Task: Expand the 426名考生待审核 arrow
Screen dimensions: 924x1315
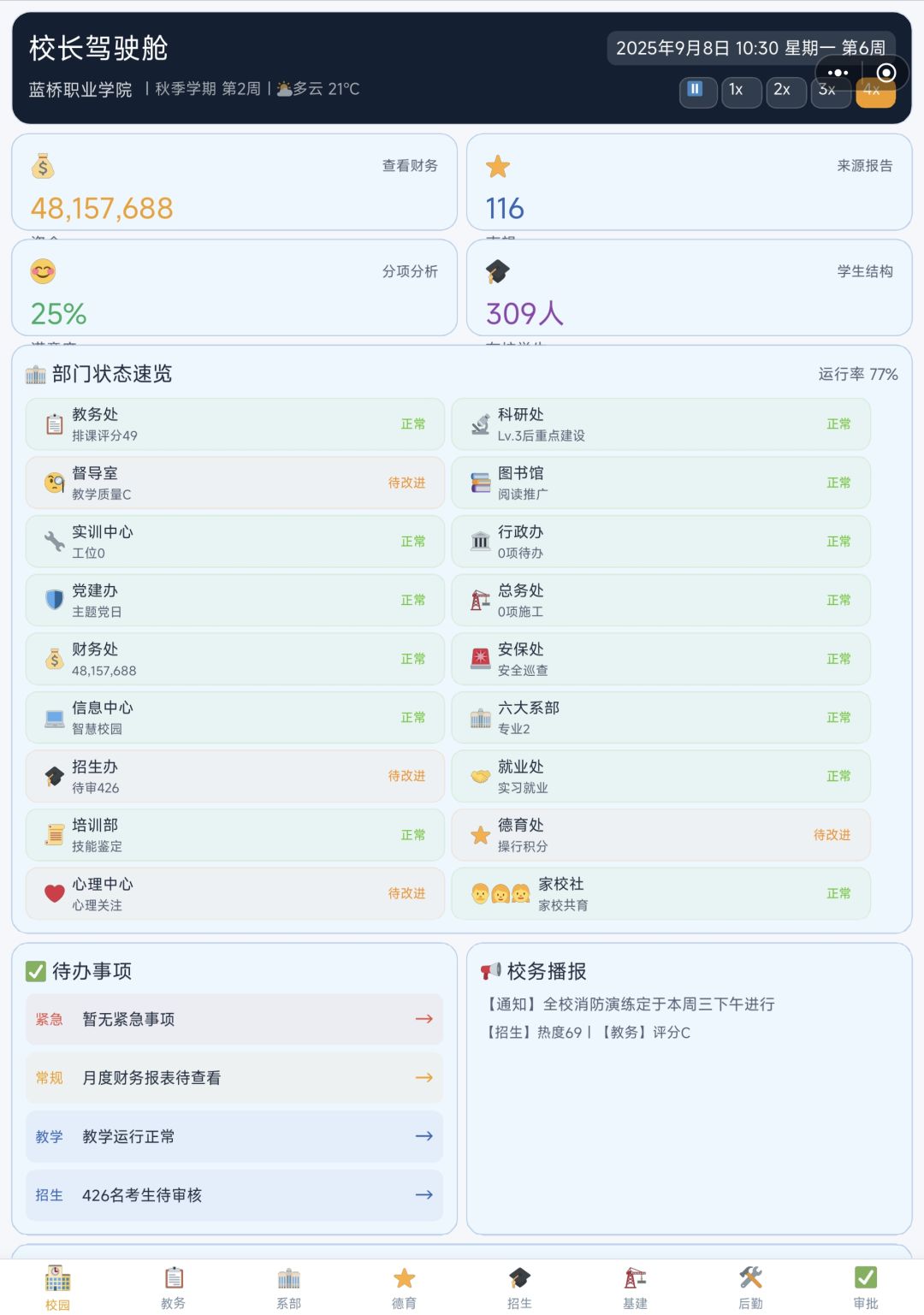Action: (423, 1195)
